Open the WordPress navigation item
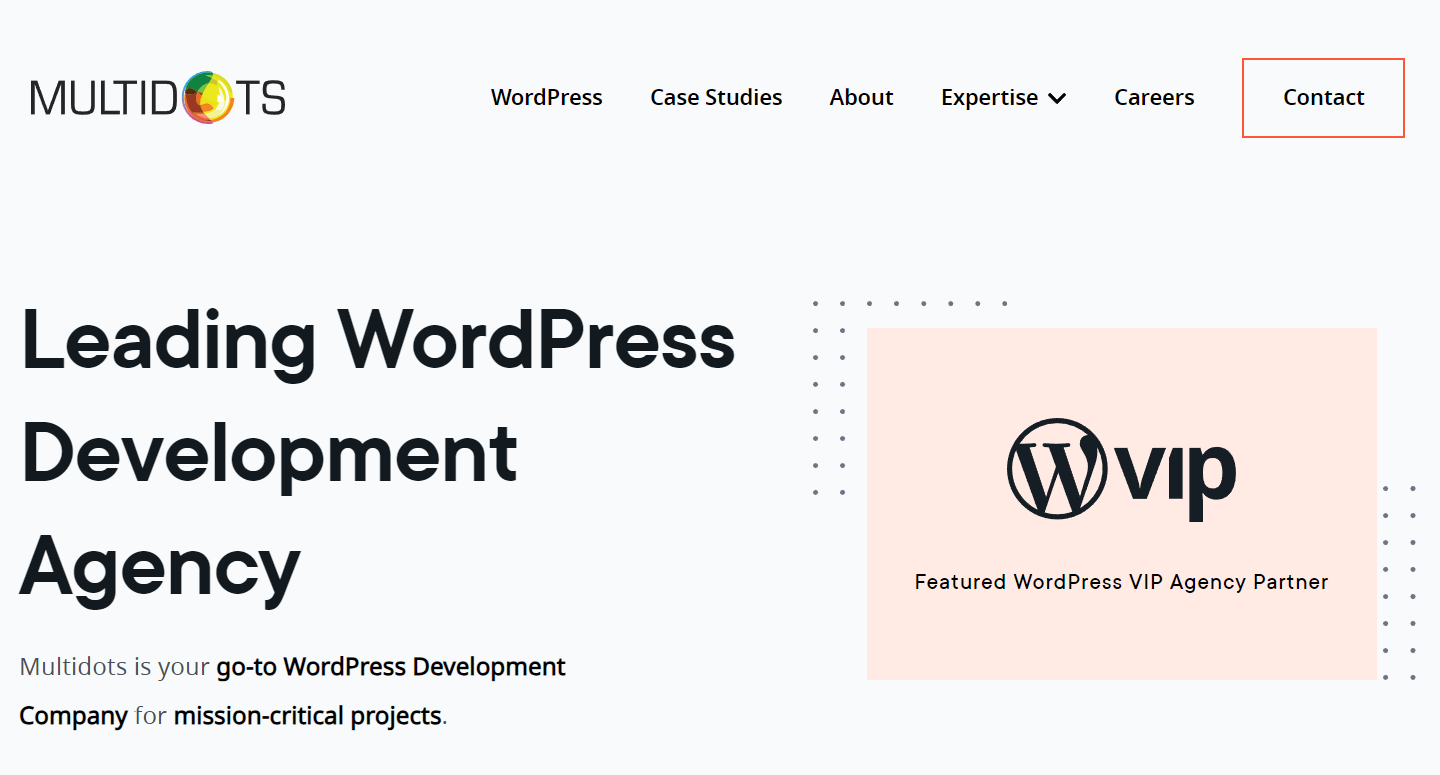This screenshot has width=1440, height=775. click(x=547, y=97)
